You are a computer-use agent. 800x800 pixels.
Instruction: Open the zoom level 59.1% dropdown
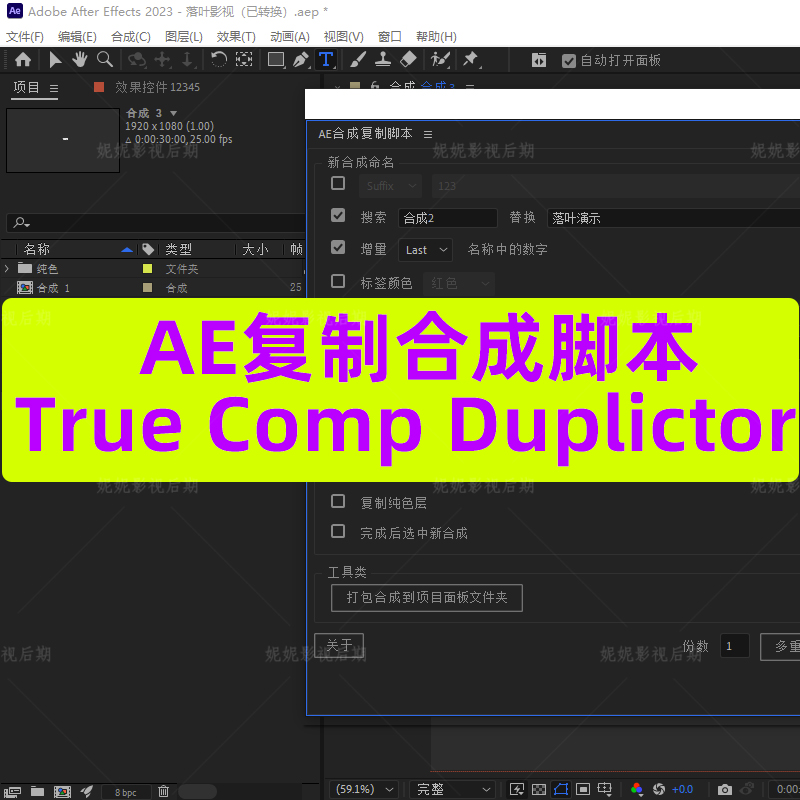click(362, 789)
